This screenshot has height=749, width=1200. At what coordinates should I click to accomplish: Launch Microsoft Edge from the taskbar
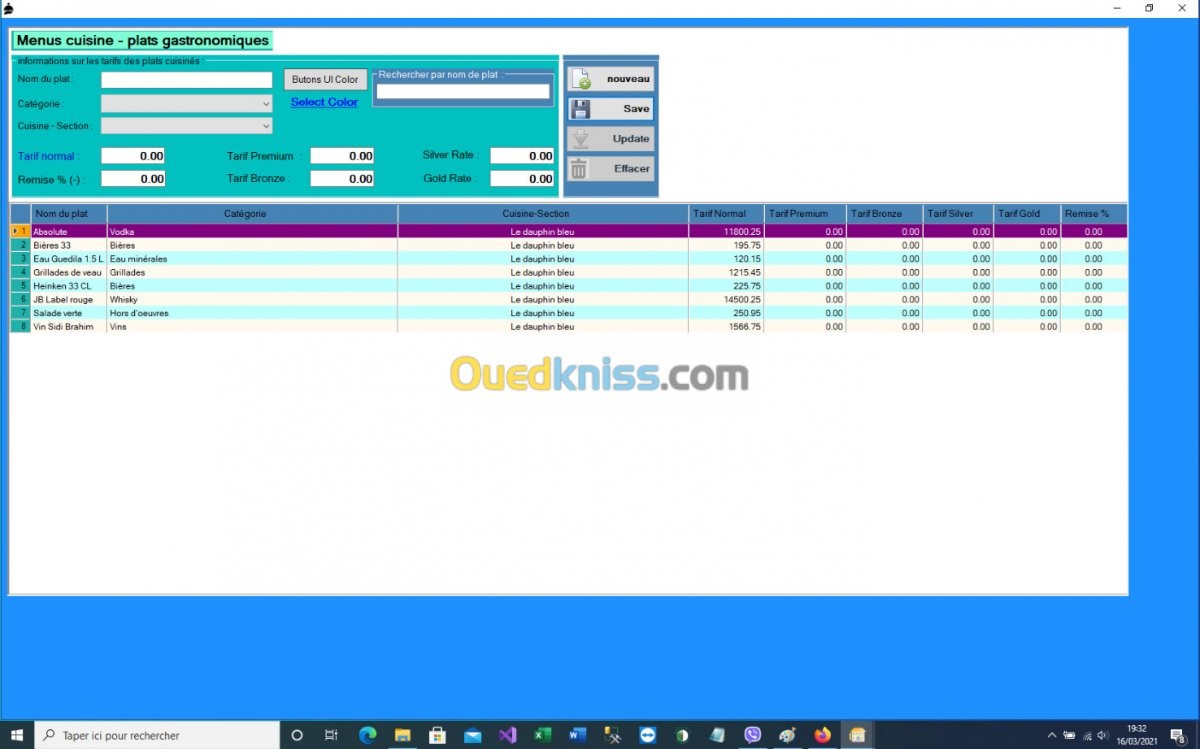367,735
